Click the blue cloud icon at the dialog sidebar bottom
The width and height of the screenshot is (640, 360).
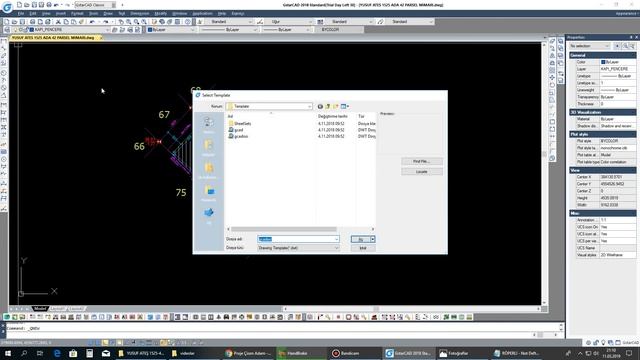click(x=209, y=214)
